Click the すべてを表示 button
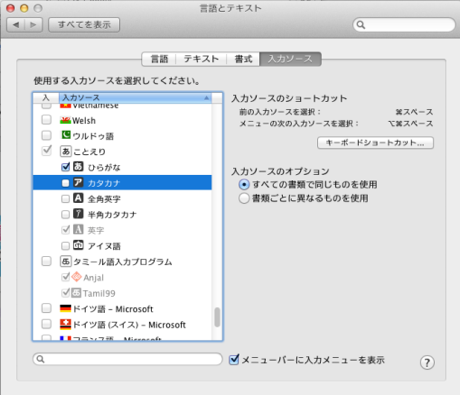This screenshot has width=460, height=395. (x=84, y=25)
